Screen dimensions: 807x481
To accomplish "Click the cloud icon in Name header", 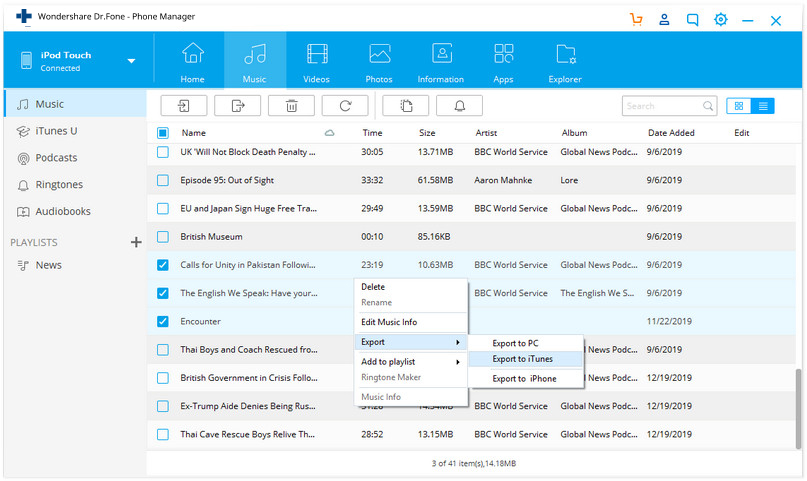I will (329, 133).
